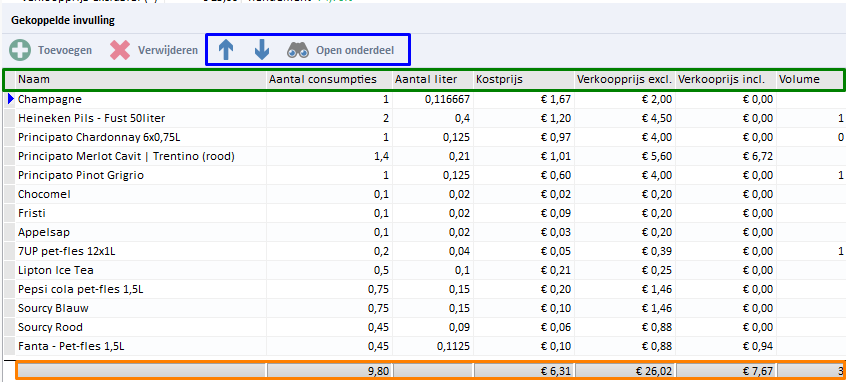The width and height of the screenshot is (846, 382).
Task: Select the Appelsap row
Action: point(425,233)
